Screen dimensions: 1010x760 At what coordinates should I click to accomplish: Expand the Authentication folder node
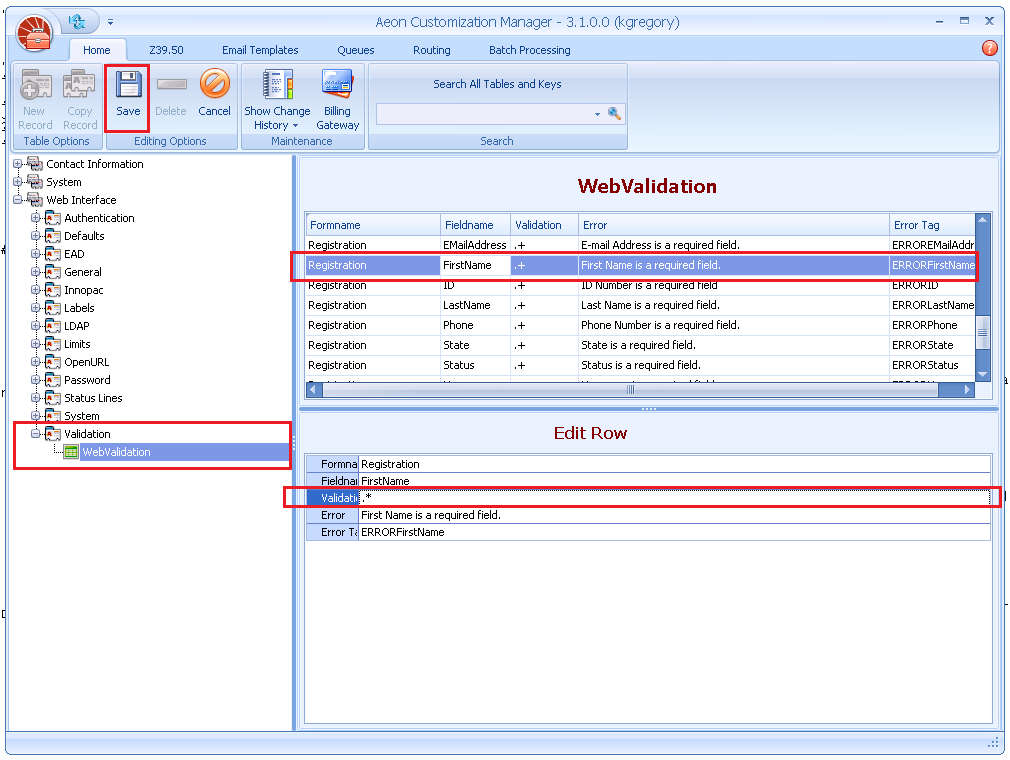coord(36,218)
